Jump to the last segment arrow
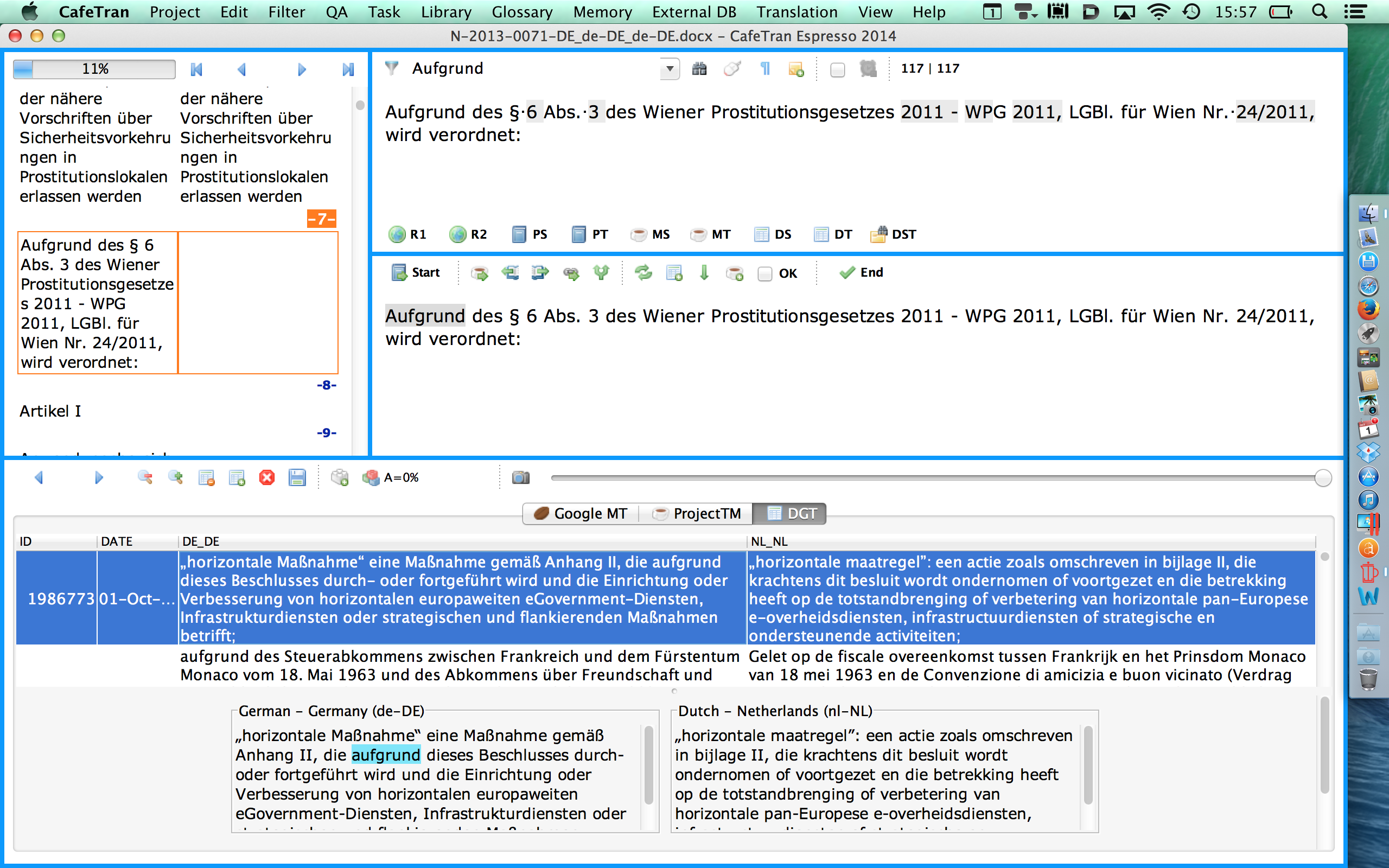This screenshot has width=1389, height=868. pyautogui.click(x=348, y=69)
